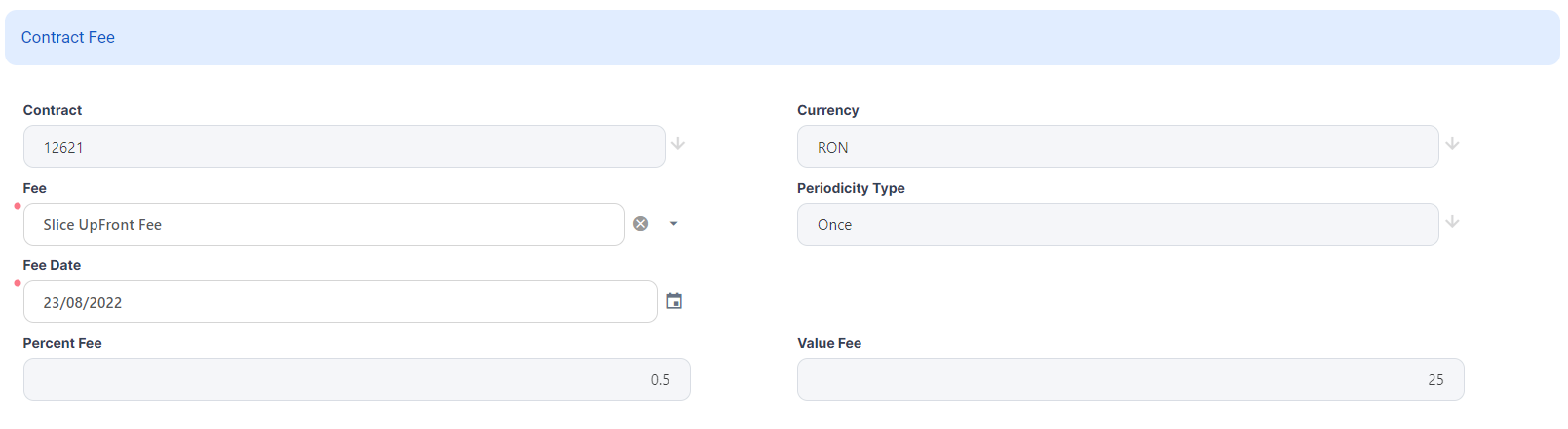Click the Value Fee label
The image size is (1568, 429).
[x=829, y=343]
